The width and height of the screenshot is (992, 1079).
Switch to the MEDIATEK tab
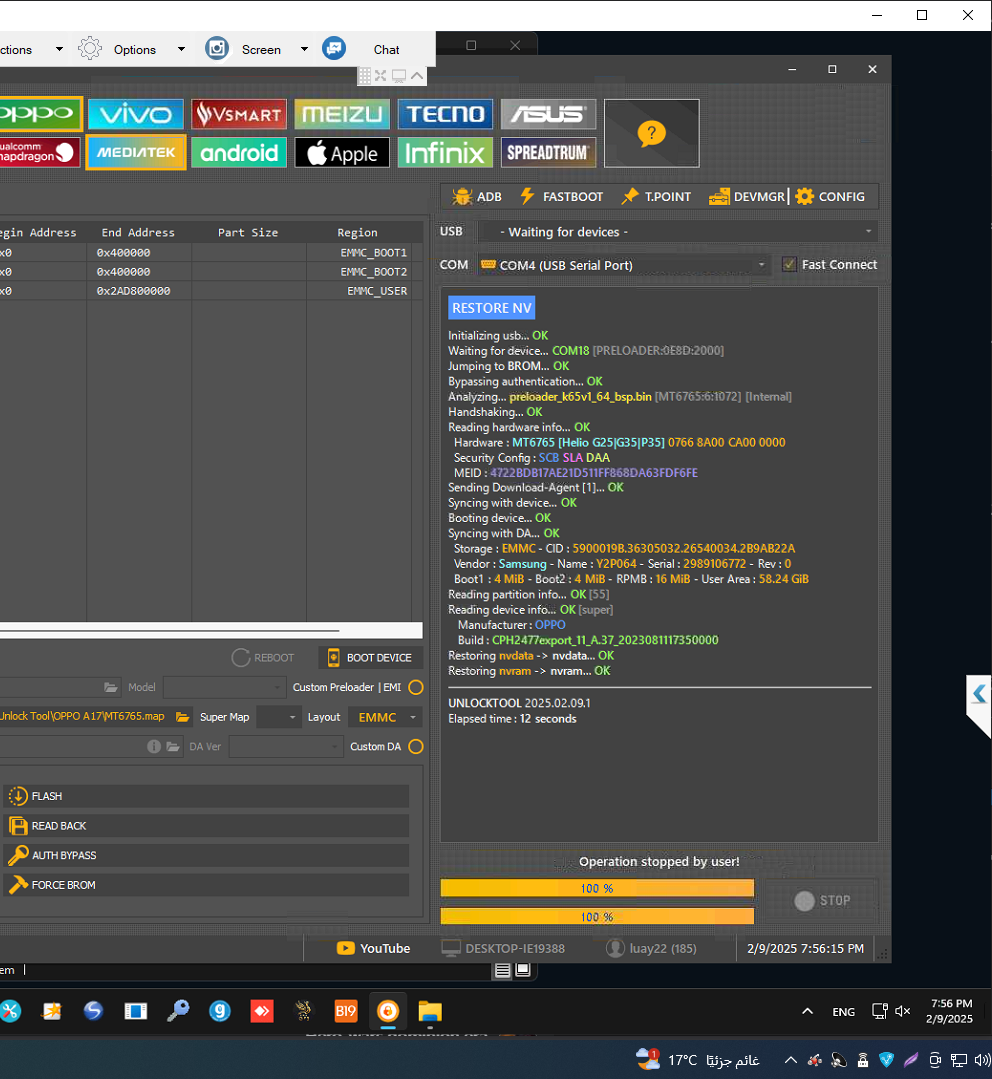(136, 152)
